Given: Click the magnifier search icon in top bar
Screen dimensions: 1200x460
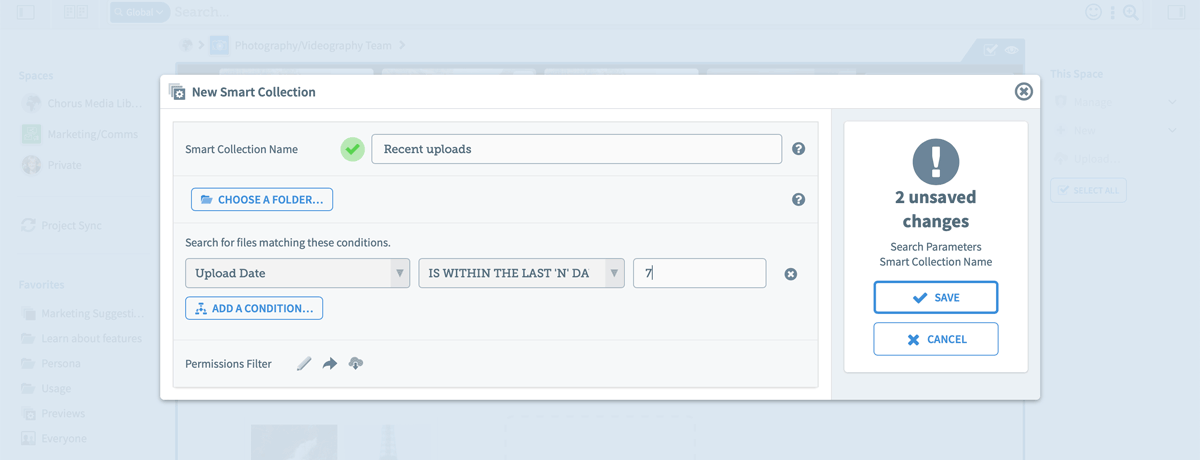Looking at the screenshot, I should (1130, 13).
